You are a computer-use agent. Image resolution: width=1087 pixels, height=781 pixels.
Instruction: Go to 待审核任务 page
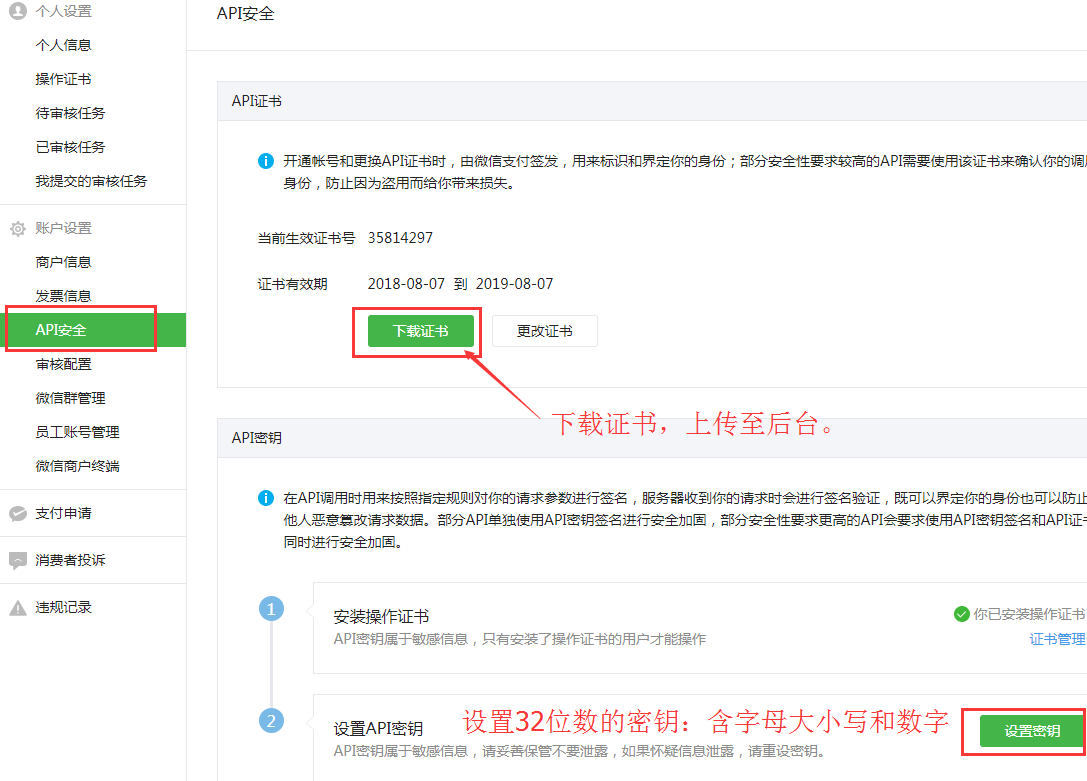(70, 113)
